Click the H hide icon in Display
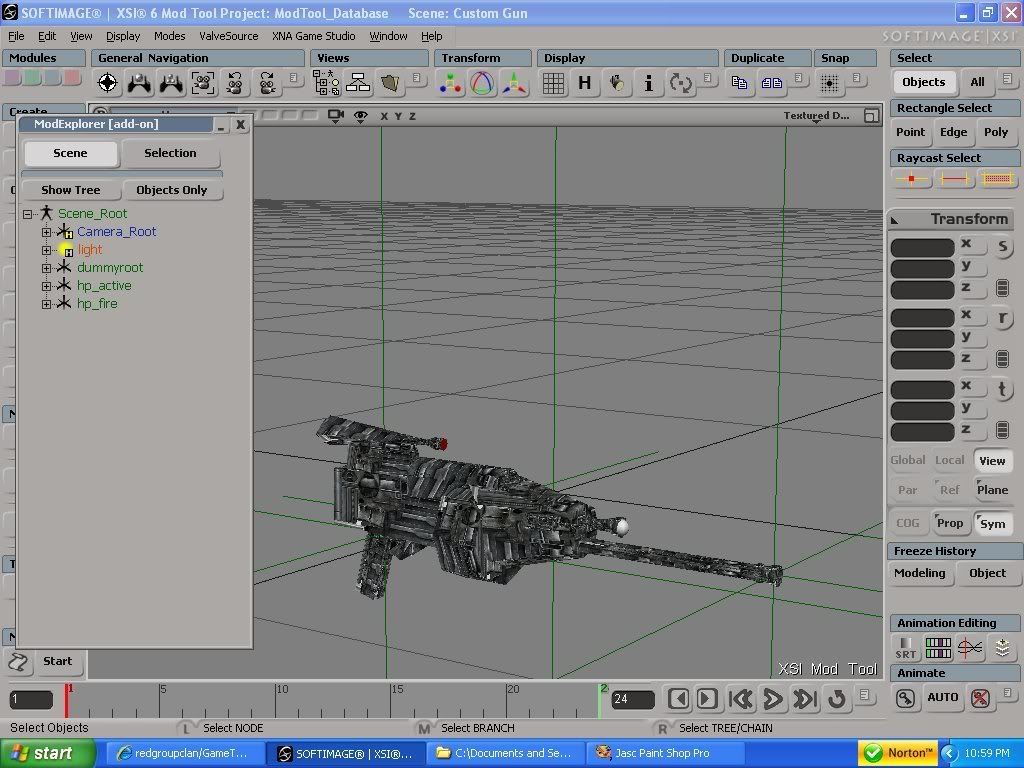Screen dimensions: 1024x768 coord(584,83)
